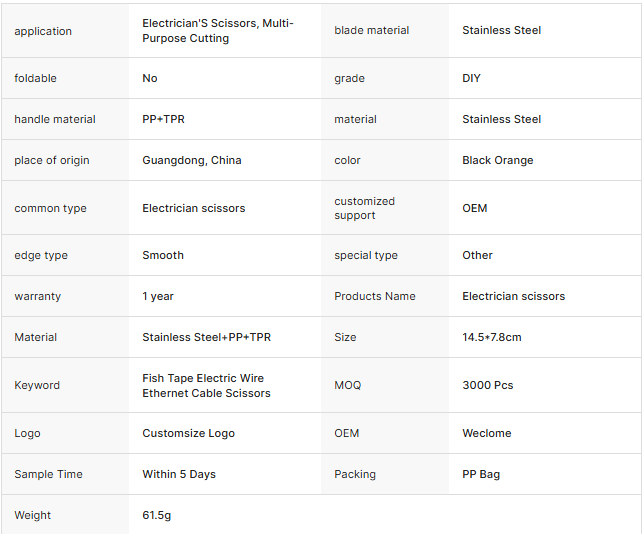Screen dimensions: 642x534
Task: Click the '14.5*7.8cm' size value
Action: pyautogui.click(x=491, y=337)
